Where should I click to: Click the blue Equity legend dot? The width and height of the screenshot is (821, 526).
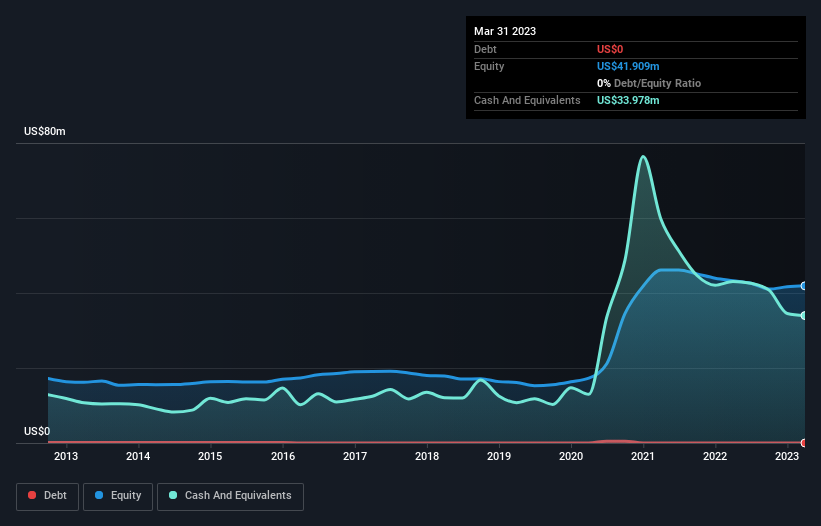pyautogui.click(x=99, y=495)
